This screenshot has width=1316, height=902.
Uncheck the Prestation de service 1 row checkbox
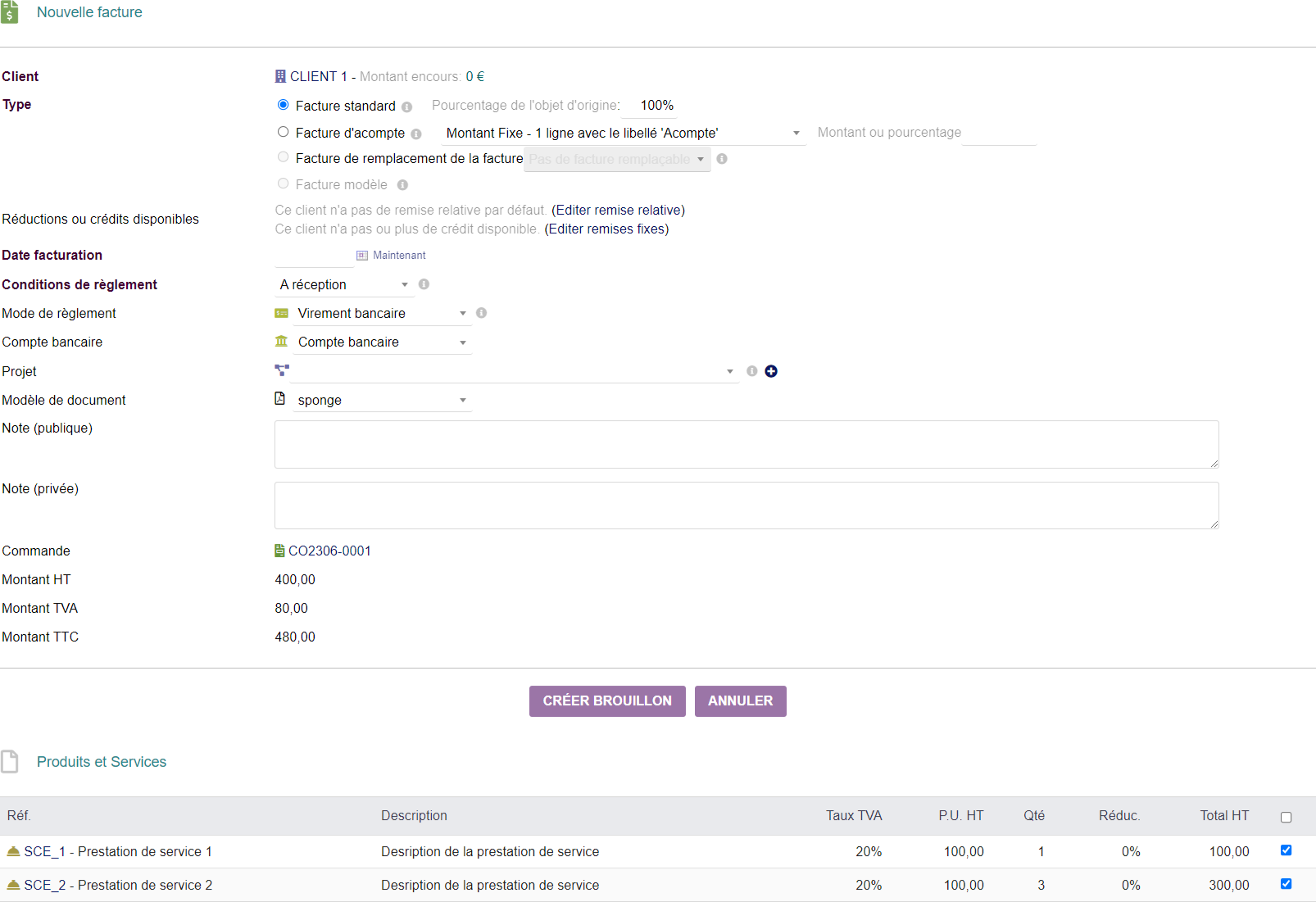click(1286, 850)
